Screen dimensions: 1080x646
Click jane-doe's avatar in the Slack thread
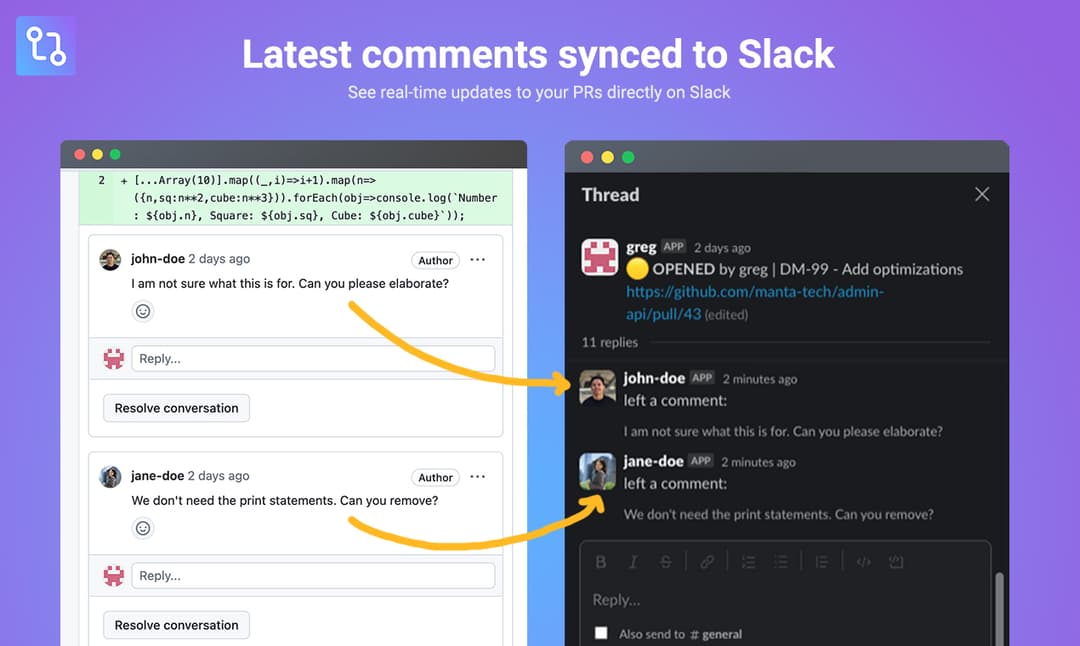(x=597, y=471)
